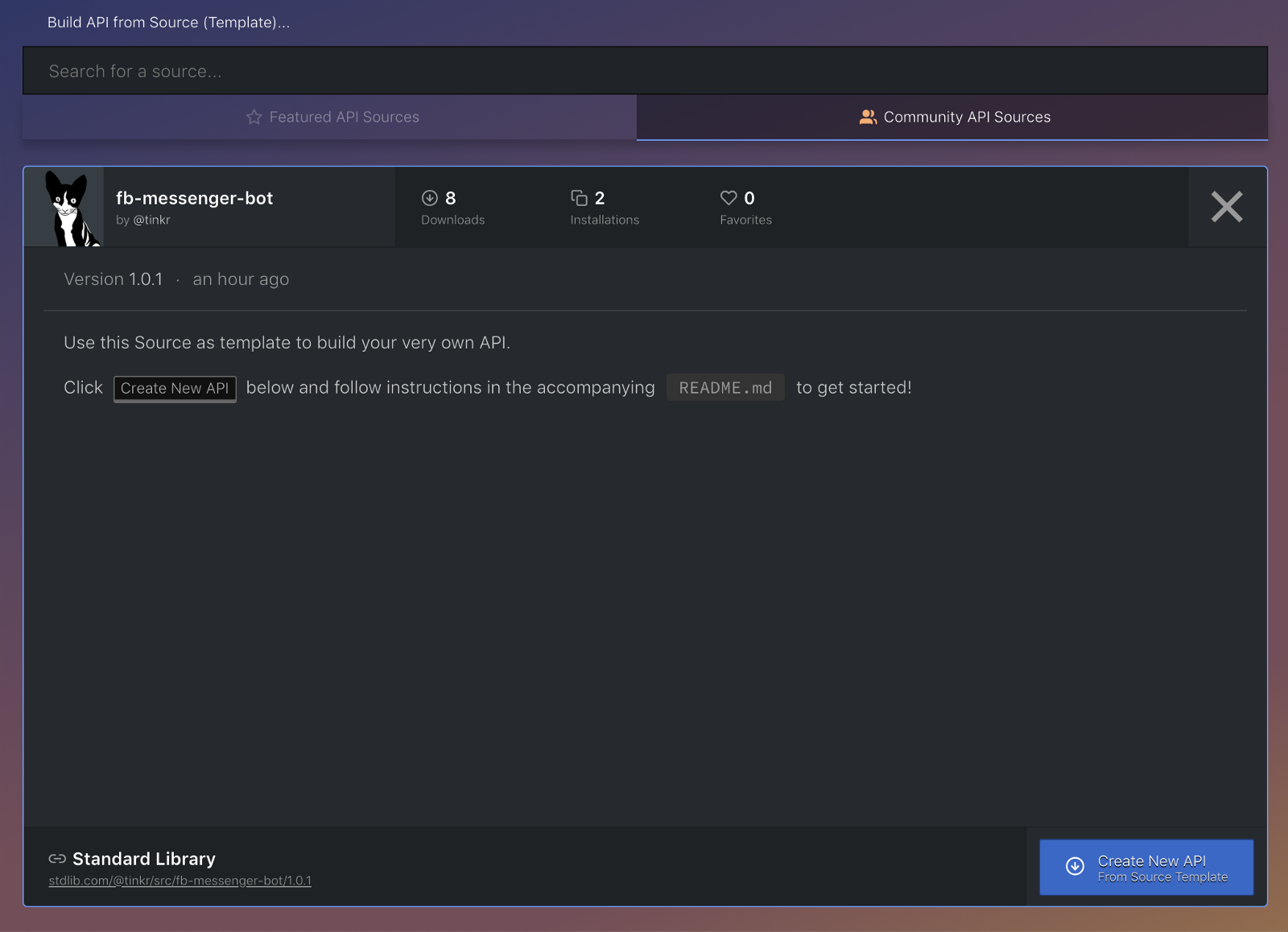Click the README.md code label
This screenshot has height=932, width=1288.
pos(725,388)
